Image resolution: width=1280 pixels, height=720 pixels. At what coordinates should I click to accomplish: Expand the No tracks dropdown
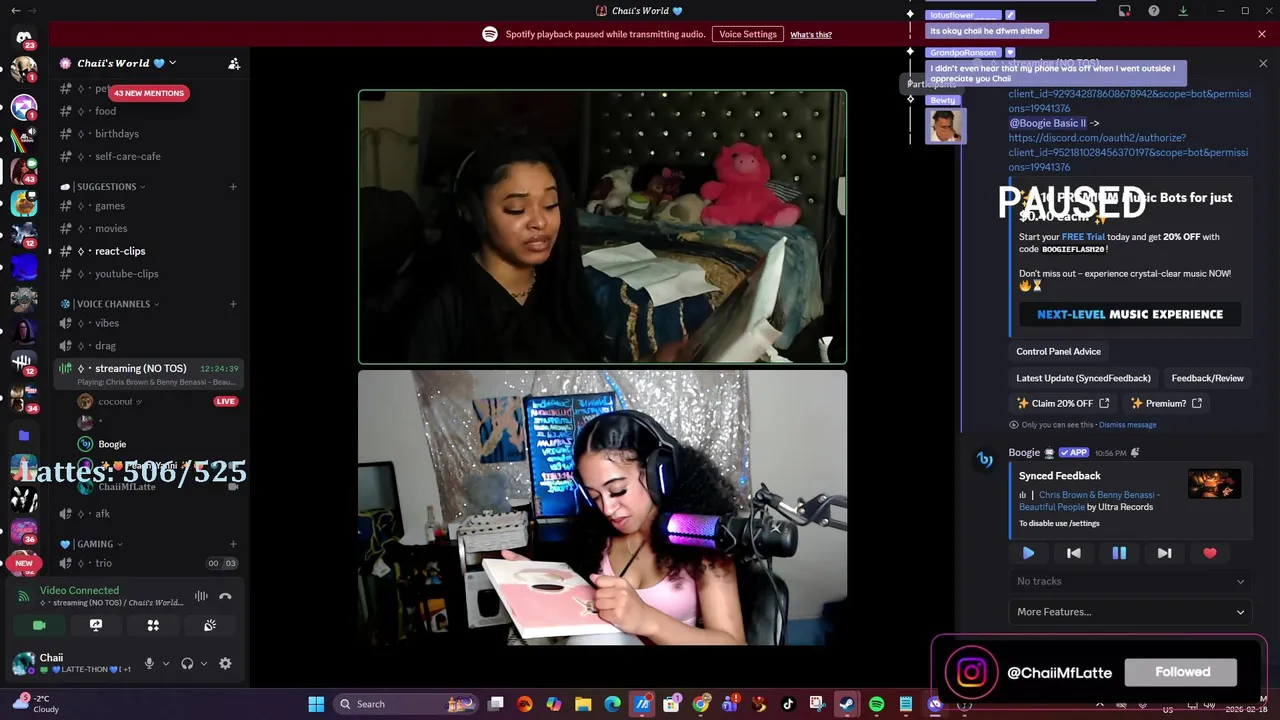click(1130, 581)
